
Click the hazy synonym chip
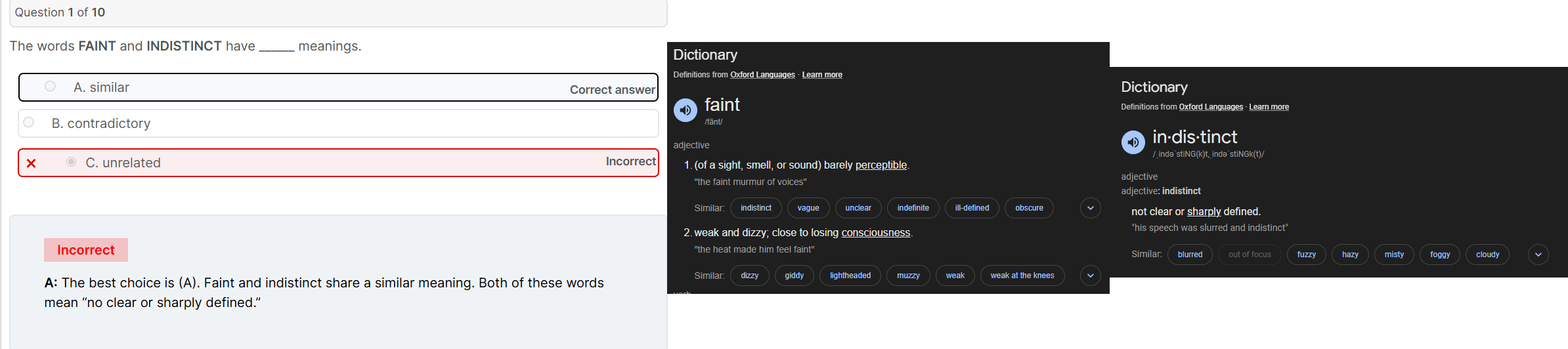pos(1350,255)
